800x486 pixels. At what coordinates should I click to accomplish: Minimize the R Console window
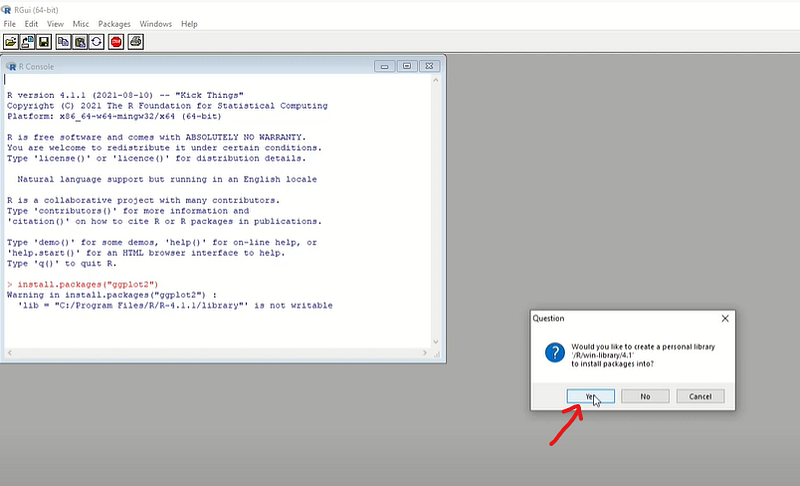pyautogui.click(x=384, y=66)
